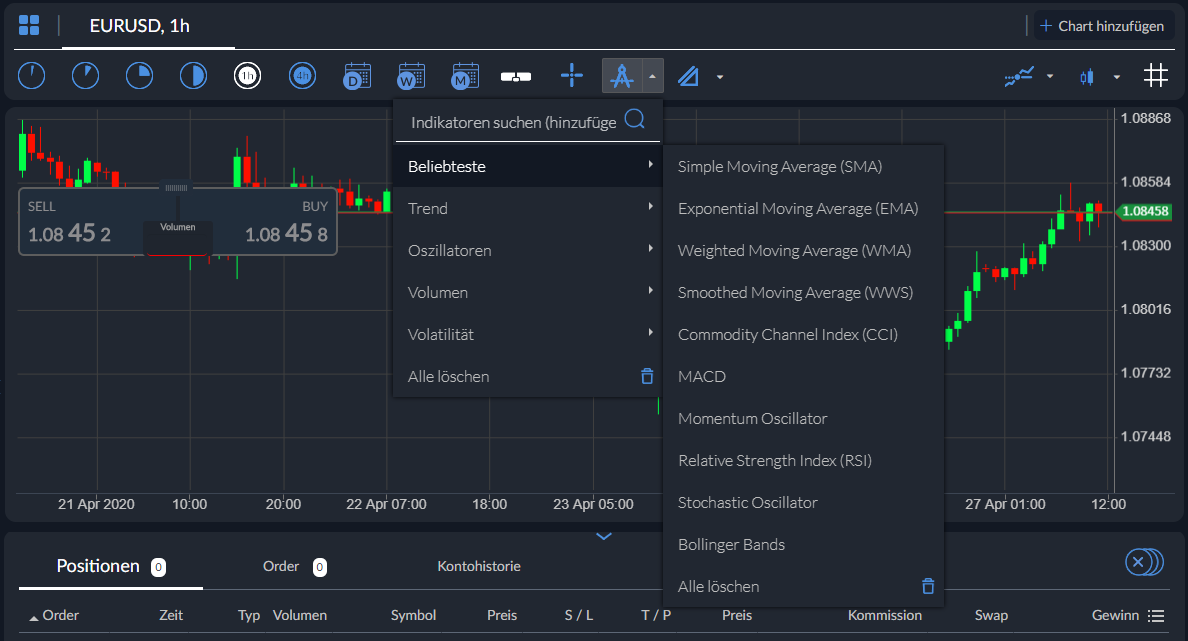Switch to the monthly (M) calendar timeframe
This screenshot has height=641, width=1188.
click(465, 76)
